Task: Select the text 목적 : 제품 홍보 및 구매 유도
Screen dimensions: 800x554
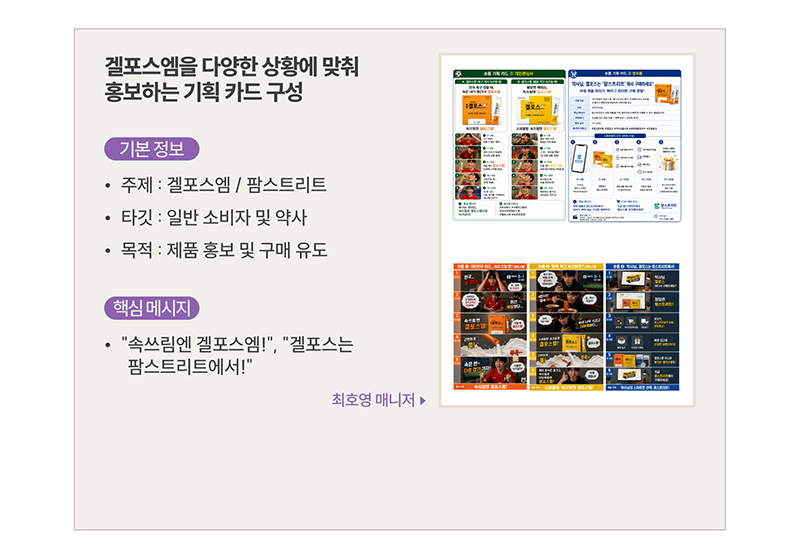Action: pos(224,250)
